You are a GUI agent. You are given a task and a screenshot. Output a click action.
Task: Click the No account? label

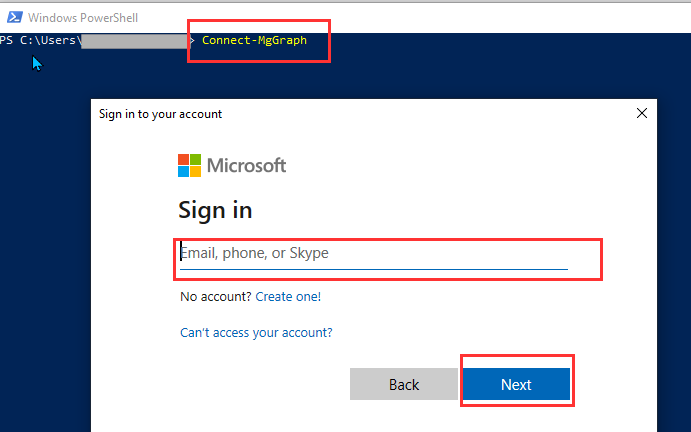pyautogui.click(x=215, y=296)
